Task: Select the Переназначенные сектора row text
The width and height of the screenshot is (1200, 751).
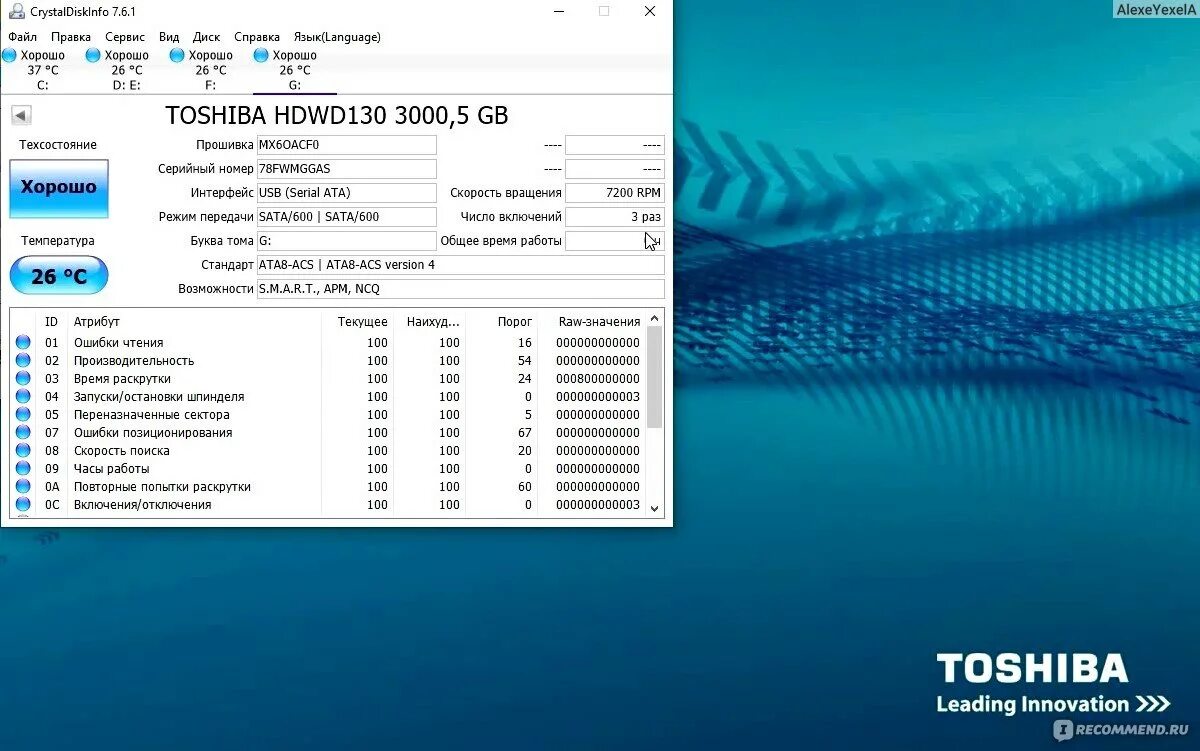Action: pos(151,415)
